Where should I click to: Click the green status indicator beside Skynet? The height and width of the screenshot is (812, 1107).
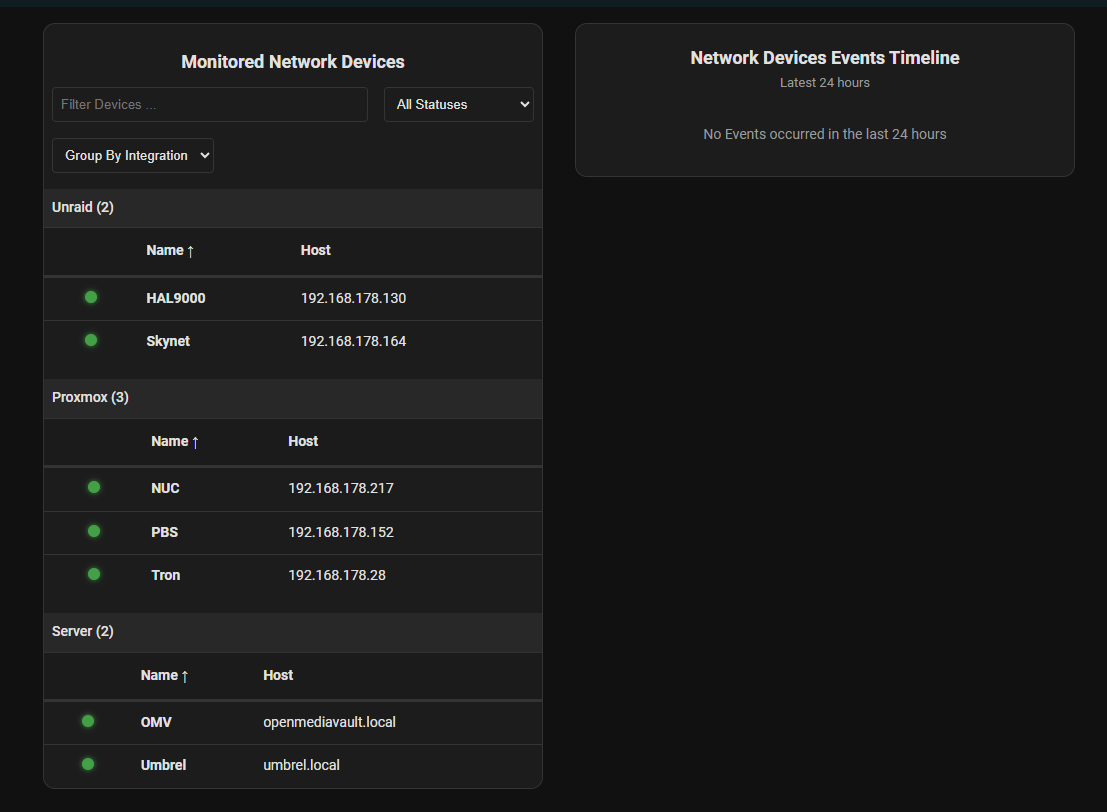point(91,340)
